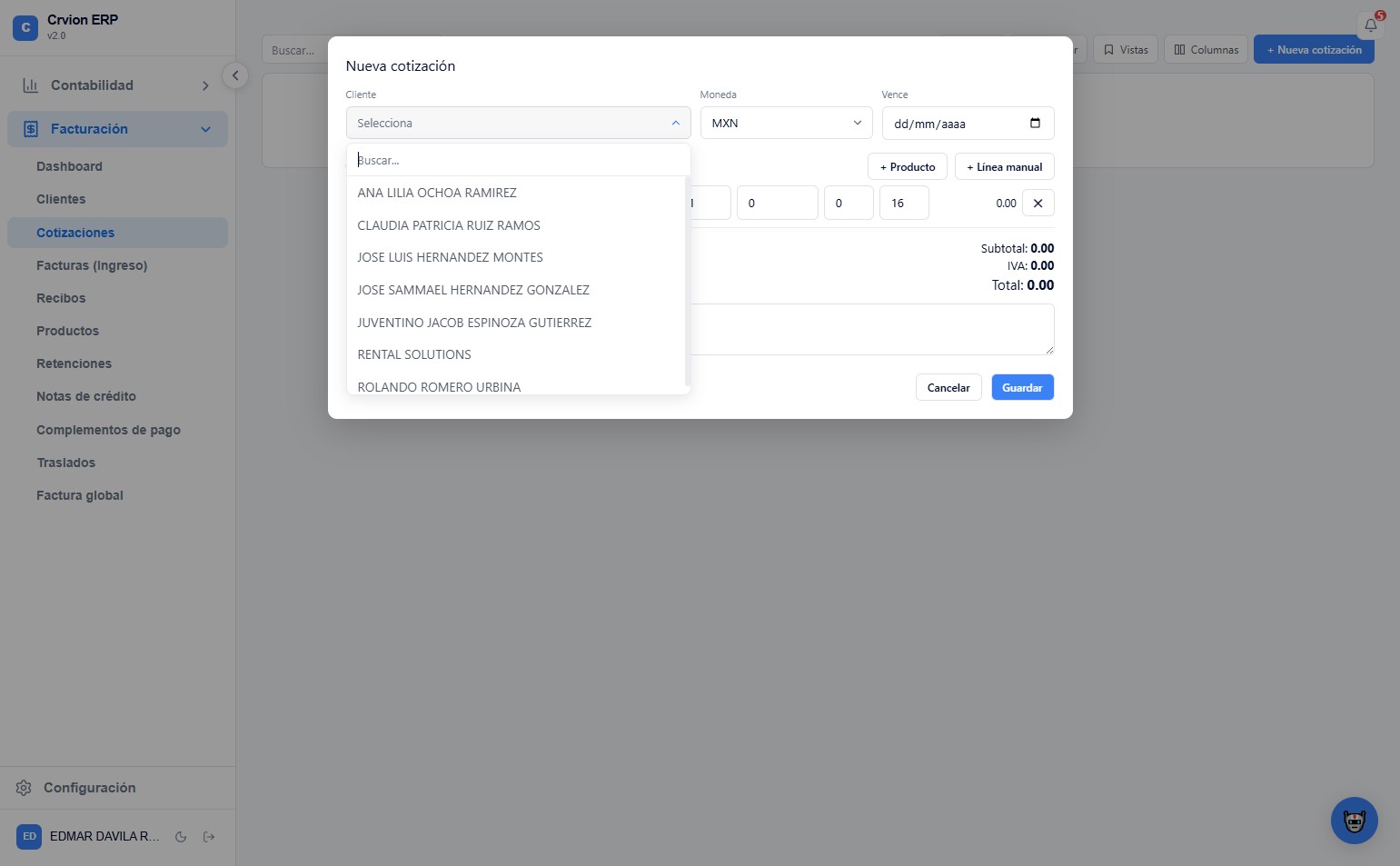Image resolution: width=1400 pixels, height=866 pixels.
Task: Select client JUVENTINO JACOB ESPINOZA GUTIERREZ
Action: [516, 323]
